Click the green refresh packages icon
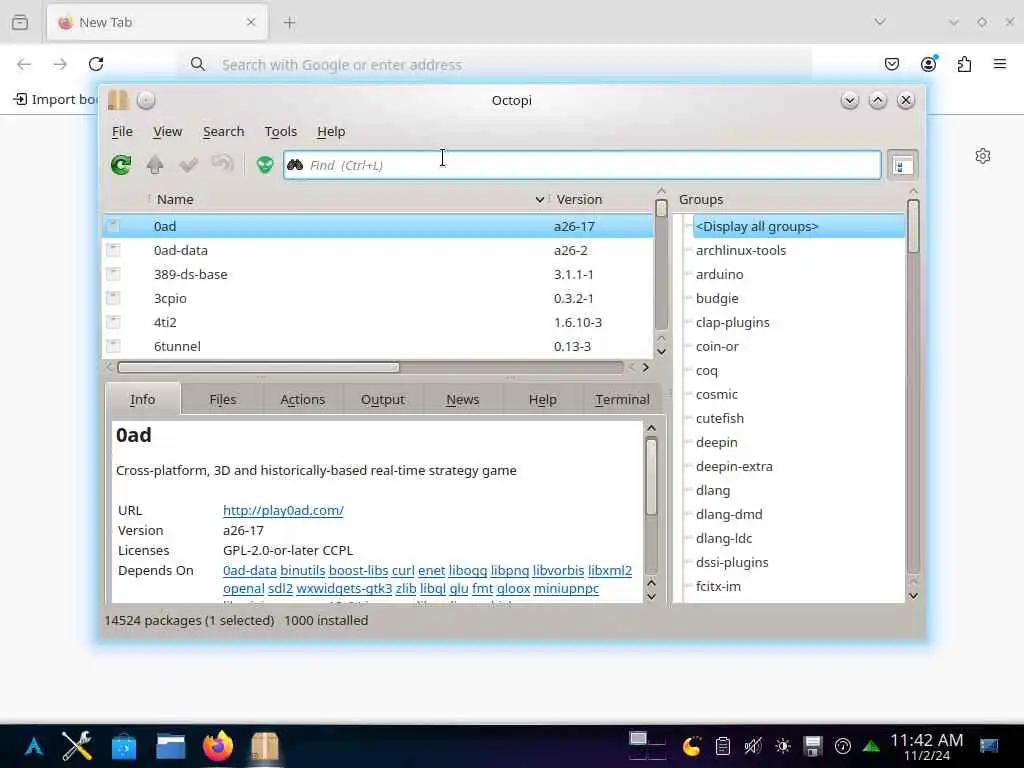1024x768 pixels. [x=121, y=165]
